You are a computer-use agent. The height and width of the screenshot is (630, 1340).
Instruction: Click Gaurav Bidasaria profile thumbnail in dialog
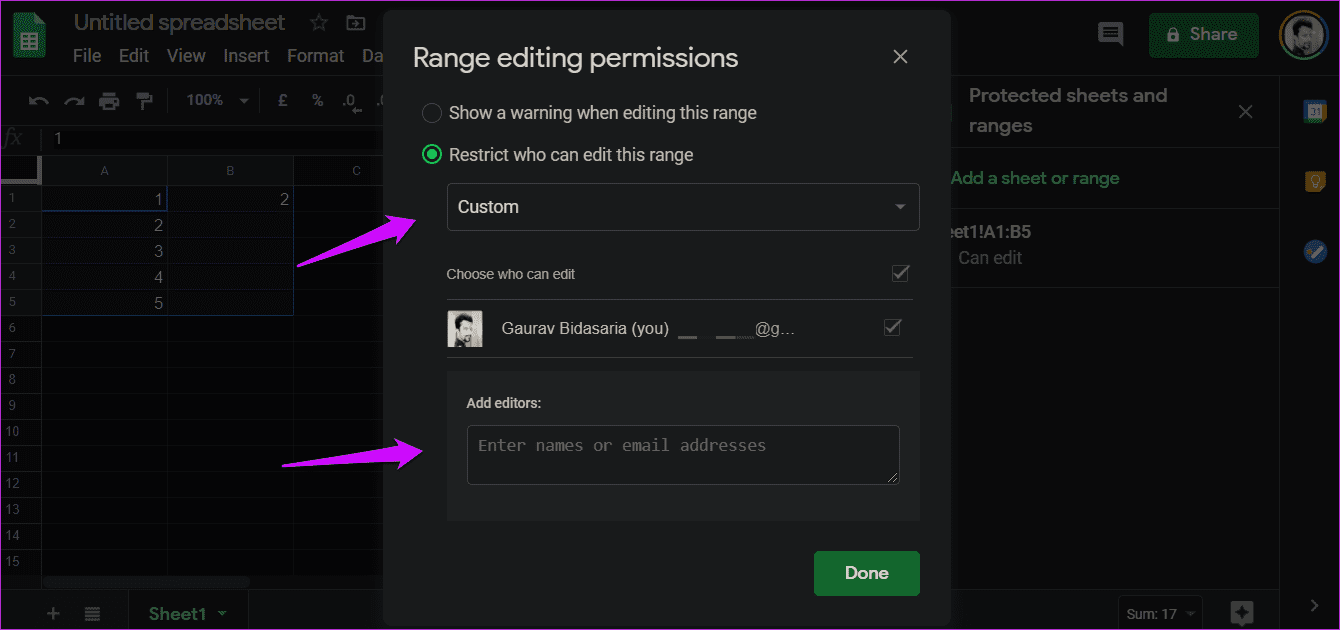[465, 328]
